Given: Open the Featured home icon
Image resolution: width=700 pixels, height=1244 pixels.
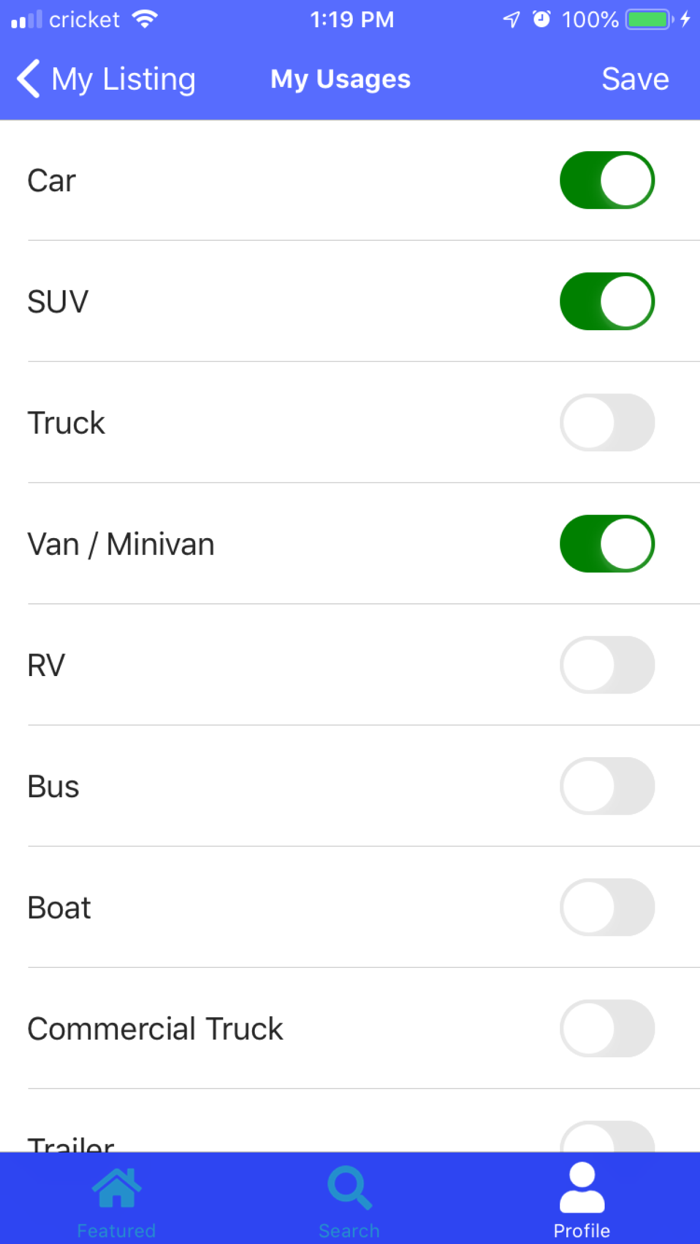Looking at the screenshot, I should click(x=116, y=1188).
